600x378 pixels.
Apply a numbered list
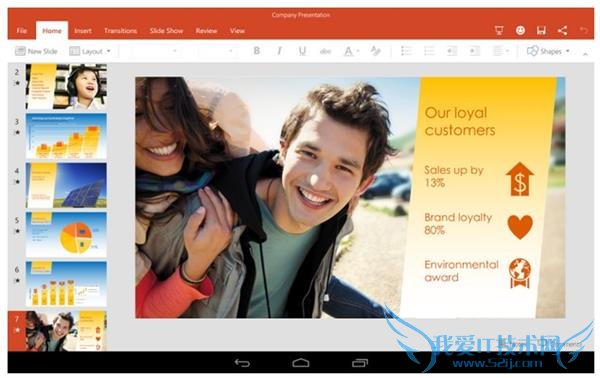point(429,51)
